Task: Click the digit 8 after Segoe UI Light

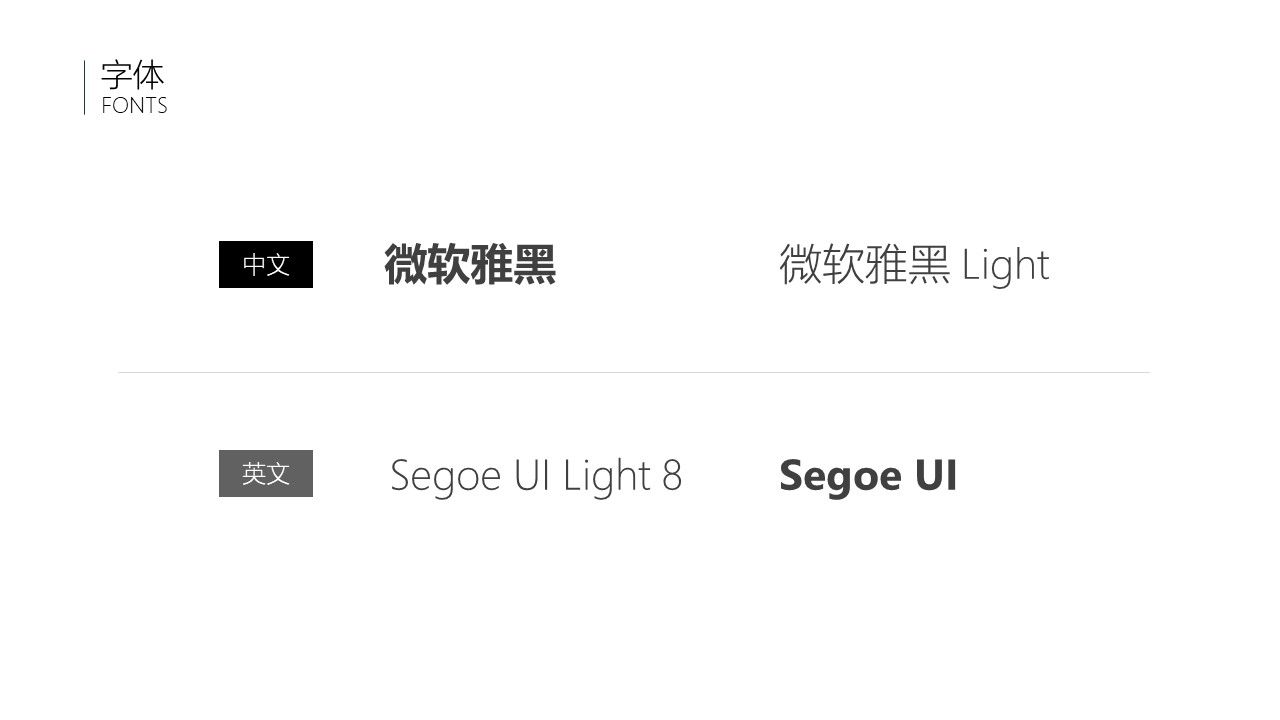Action: 672,476
